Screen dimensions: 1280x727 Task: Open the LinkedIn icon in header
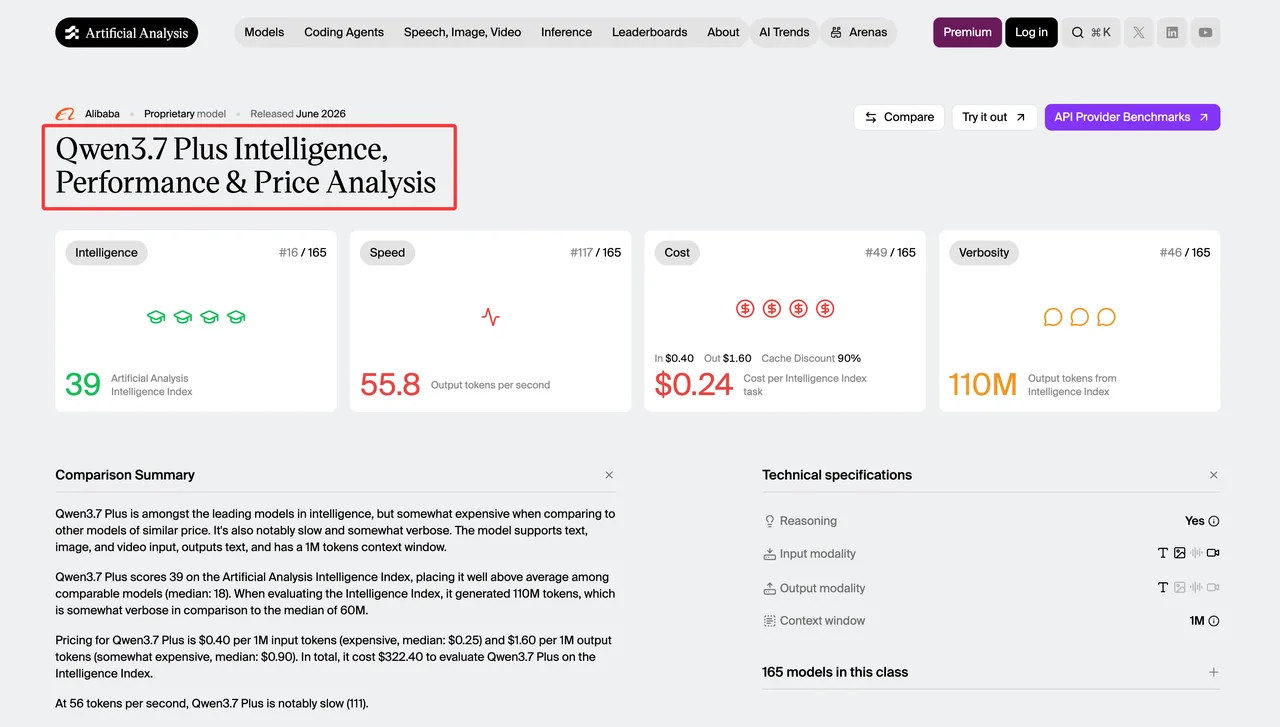click(1172, 32)
